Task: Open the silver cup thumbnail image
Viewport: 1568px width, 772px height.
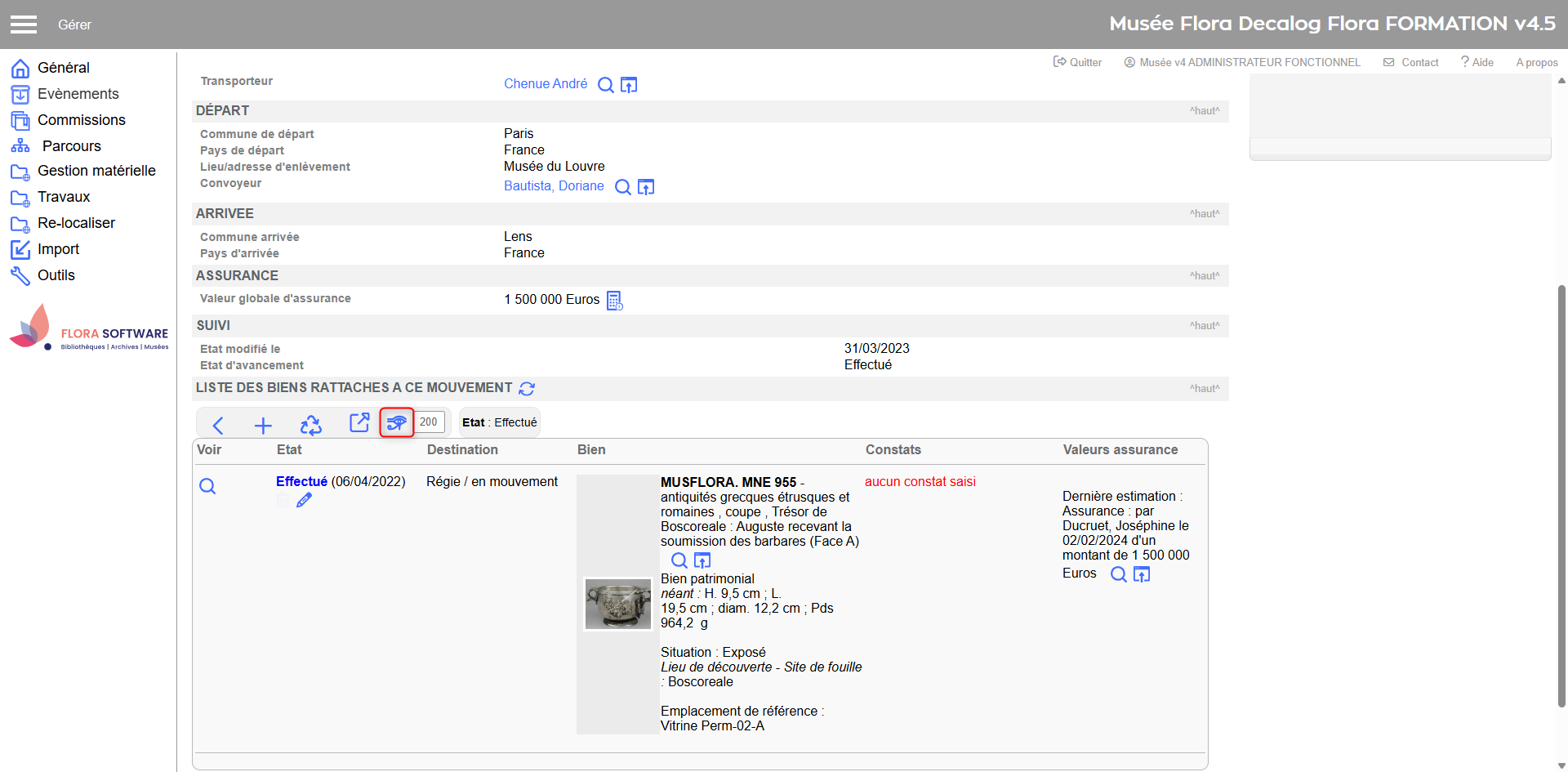Action: (x=617, y=604)
